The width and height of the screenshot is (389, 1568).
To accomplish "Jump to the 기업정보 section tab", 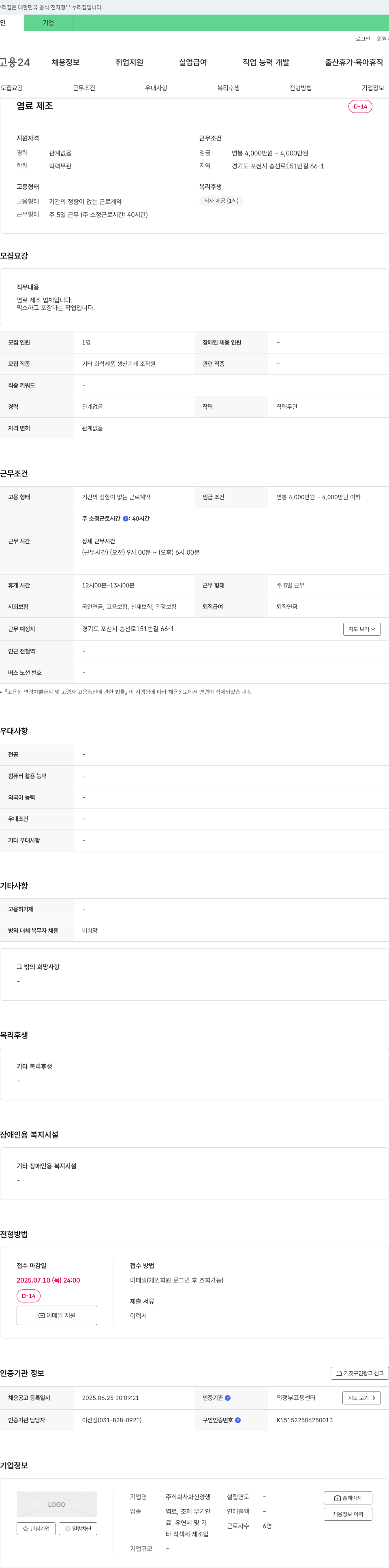I will (372, 88).
